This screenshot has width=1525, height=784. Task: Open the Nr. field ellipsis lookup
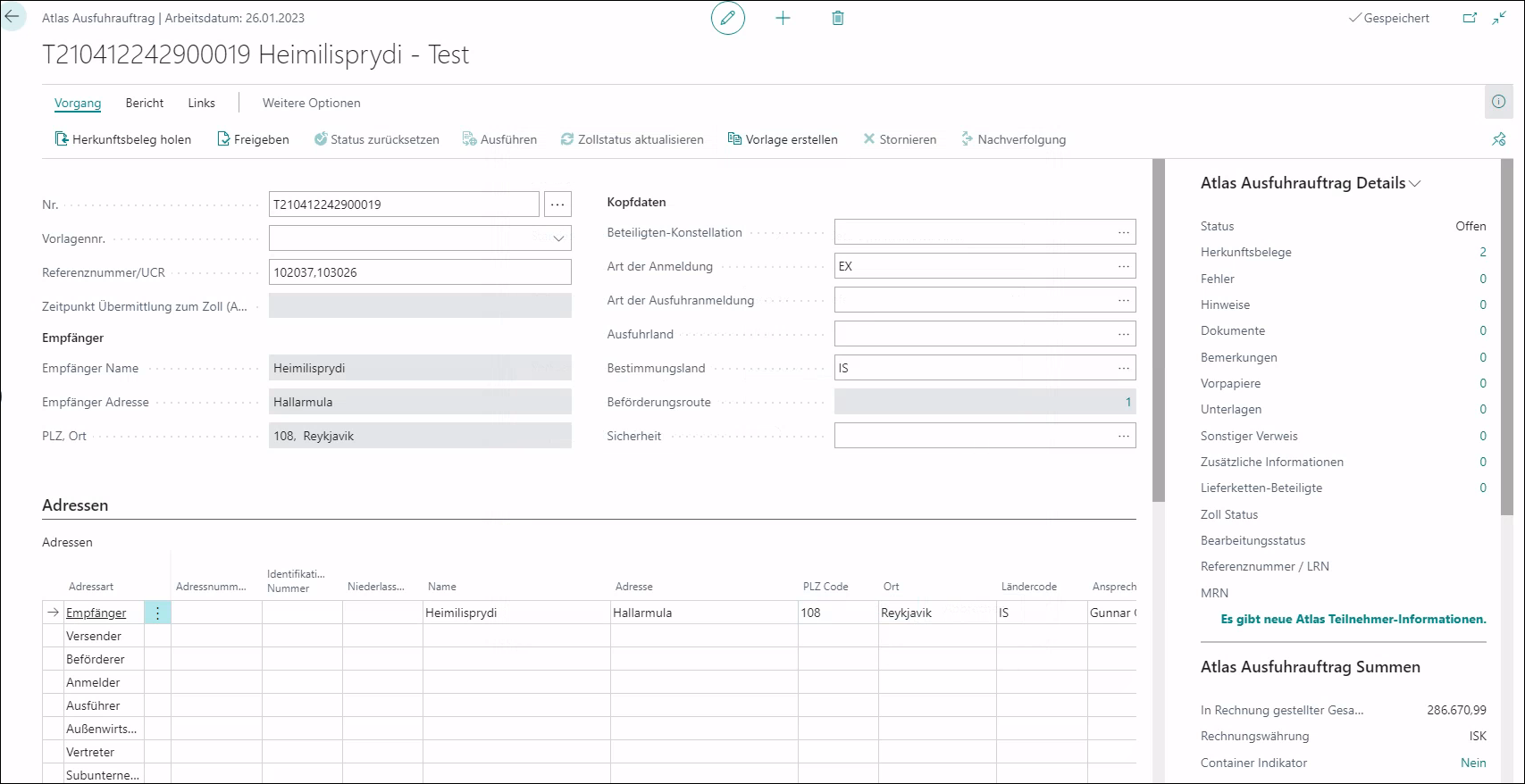pos(557,204)
